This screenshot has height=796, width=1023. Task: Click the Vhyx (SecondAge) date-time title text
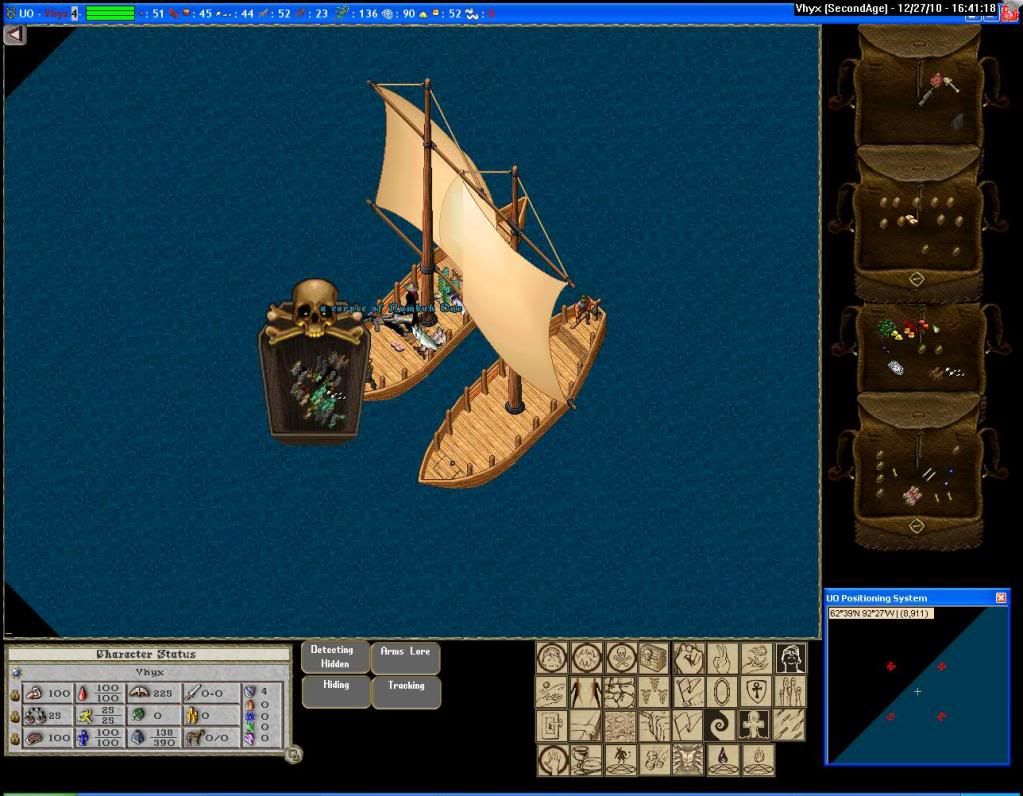click(x=896, y=8)
